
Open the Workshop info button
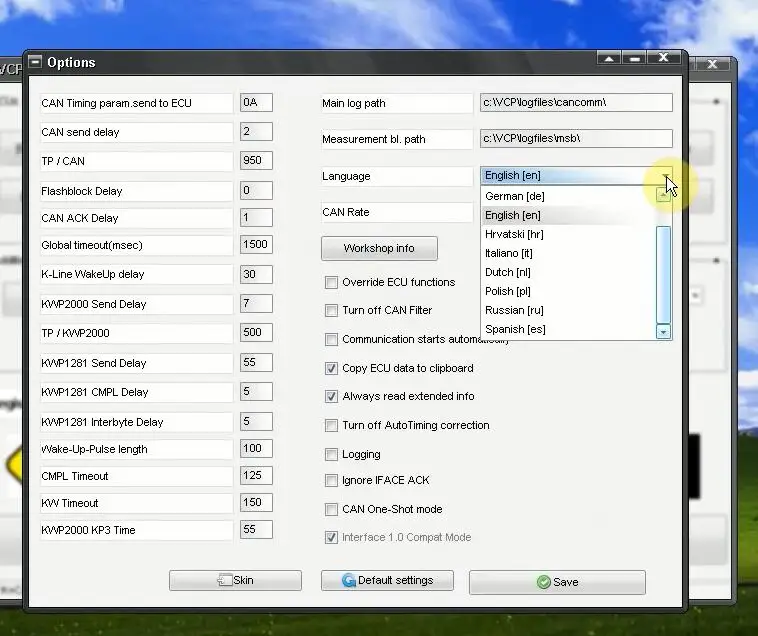click(x=379, y=248)
